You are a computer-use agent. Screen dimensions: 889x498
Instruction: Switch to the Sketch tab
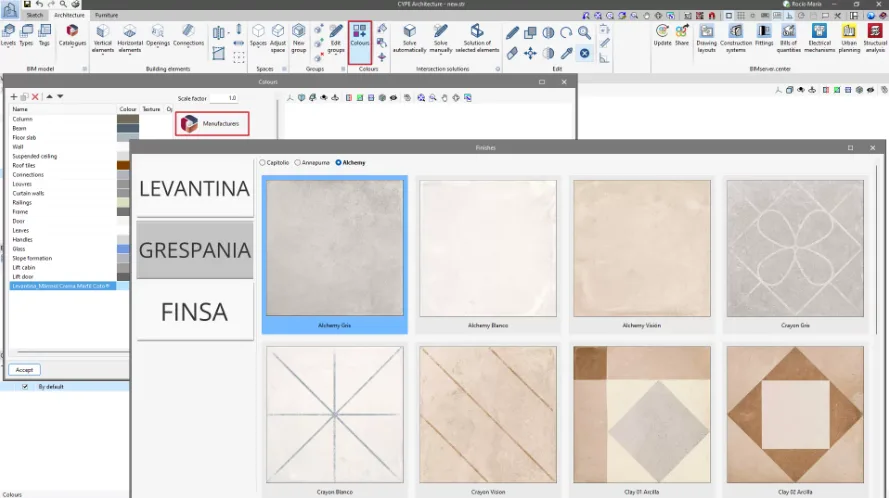click(35, 15)
